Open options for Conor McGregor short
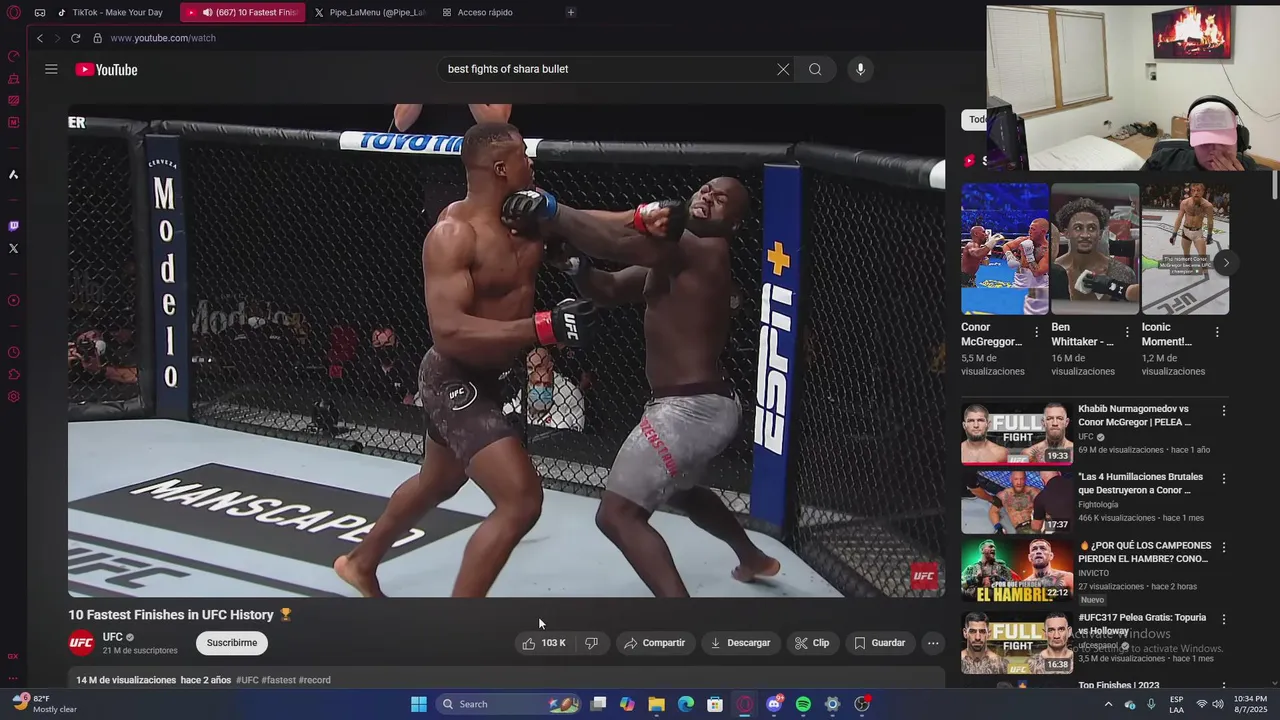 click(1036, 332)
